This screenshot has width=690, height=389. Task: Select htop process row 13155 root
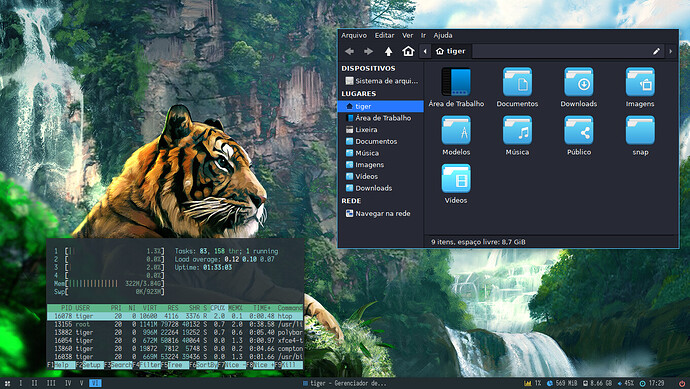[175, 324]
